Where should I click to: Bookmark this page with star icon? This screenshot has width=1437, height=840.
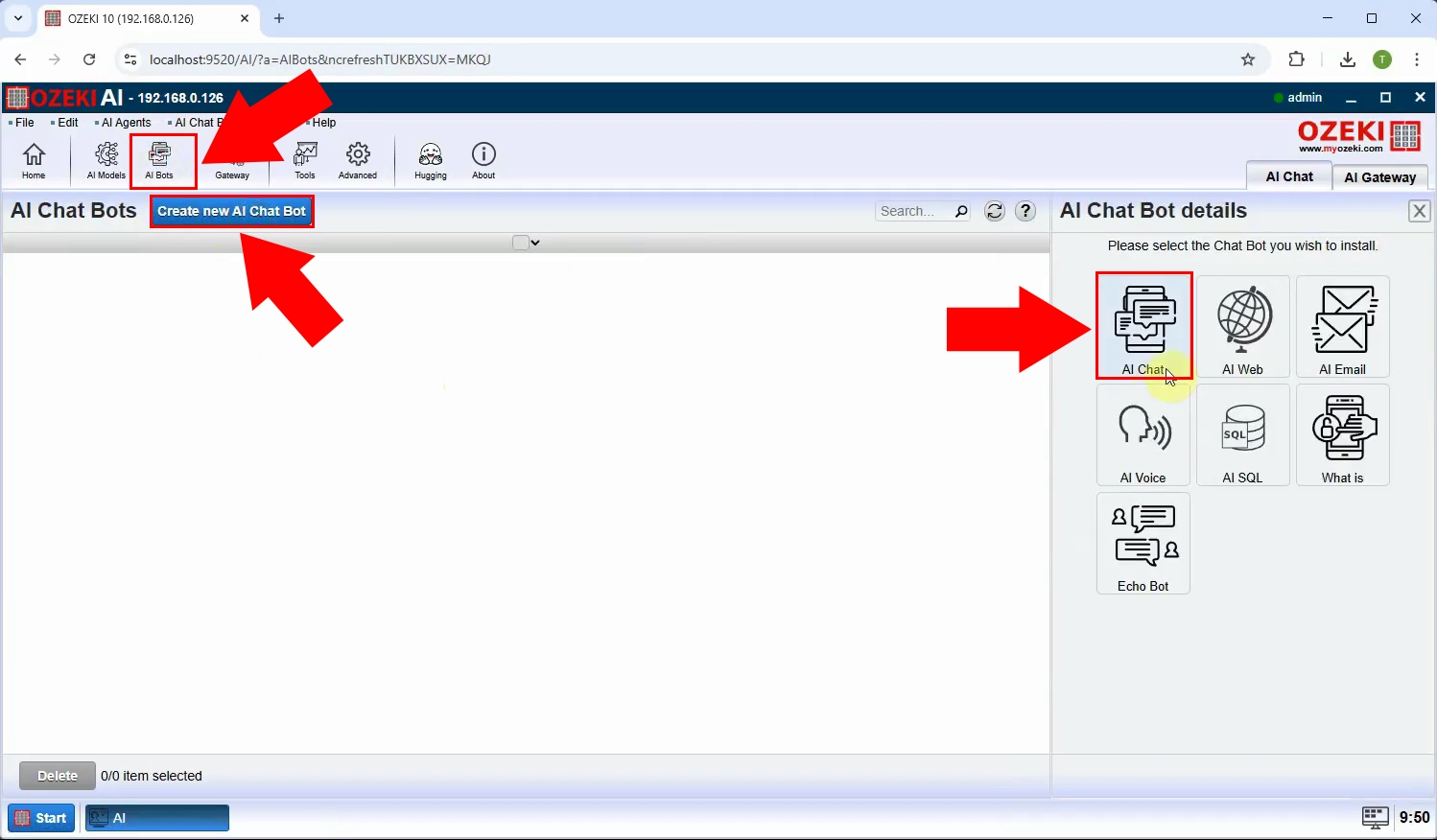tap(1248, 59)
